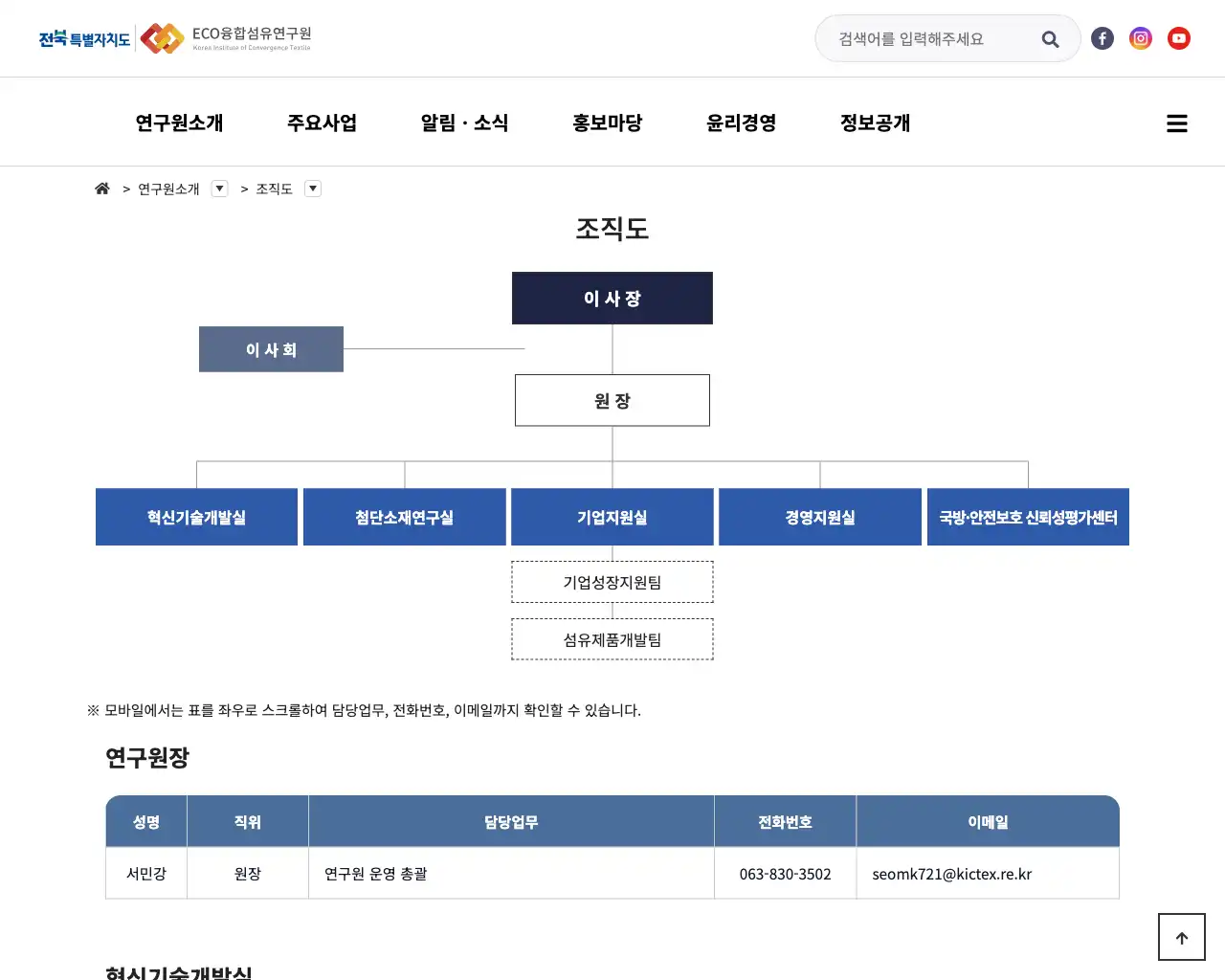Open the 윤리경영 menu
Screen dimensions: 1225x980
pos(742,122)
